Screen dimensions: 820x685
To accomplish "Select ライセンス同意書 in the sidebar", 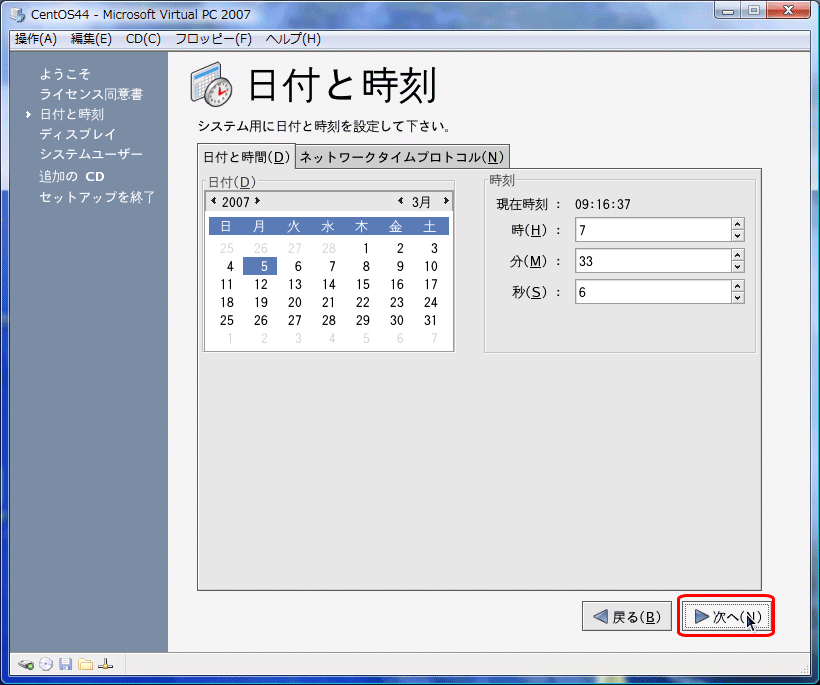I will (92, 94).
